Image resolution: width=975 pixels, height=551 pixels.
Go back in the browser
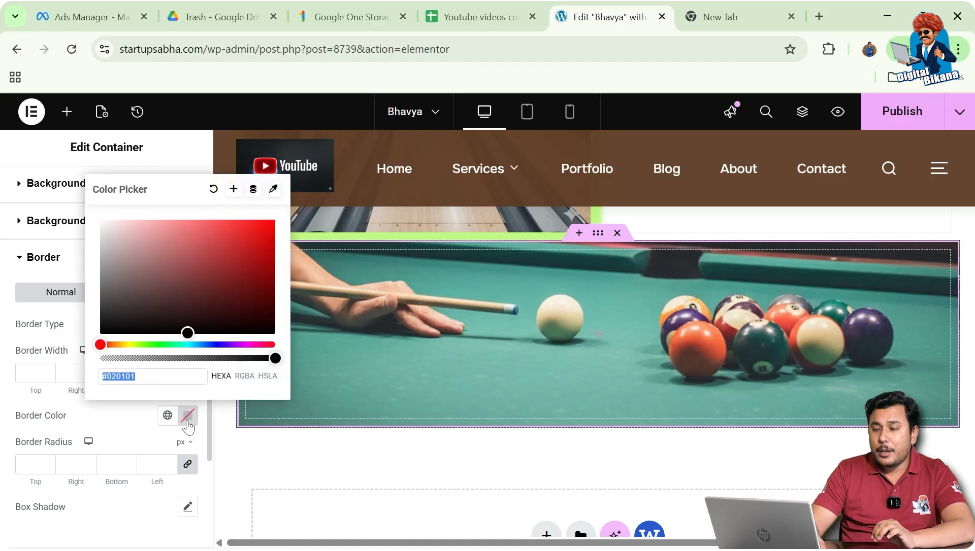tap(17, 49)
